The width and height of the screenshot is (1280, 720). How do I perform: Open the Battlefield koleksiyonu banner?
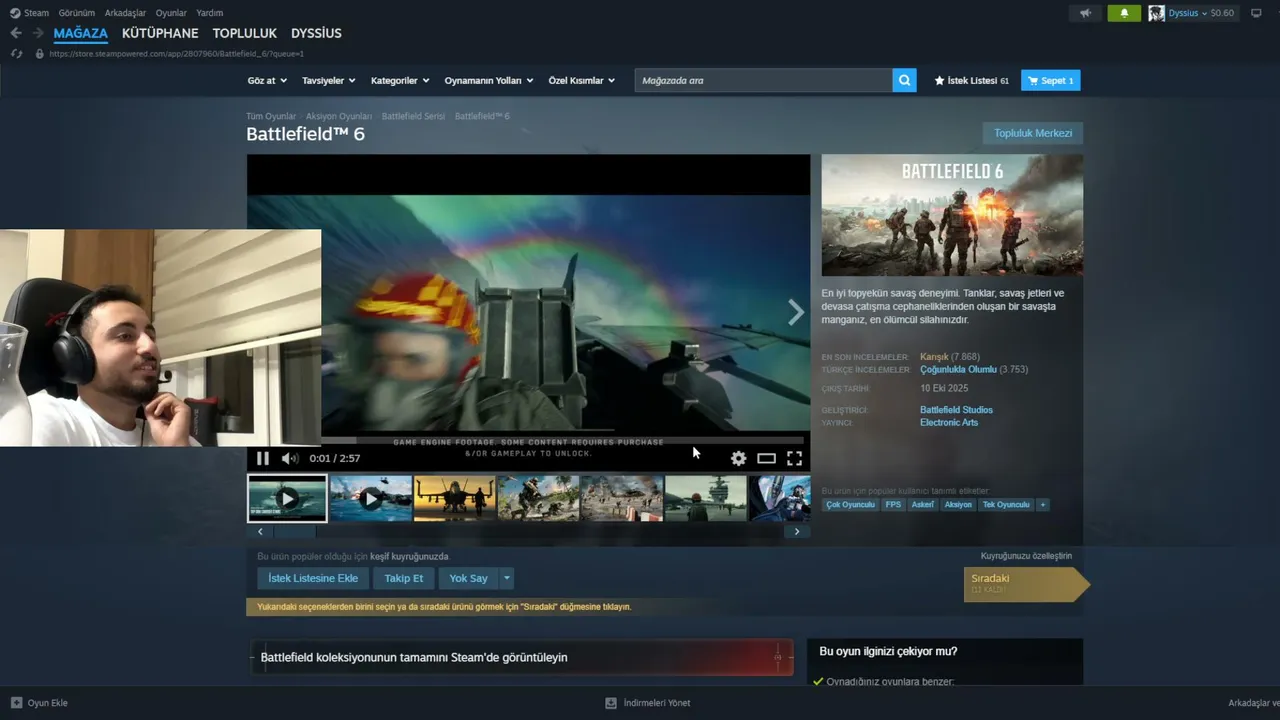click(520, 657)
